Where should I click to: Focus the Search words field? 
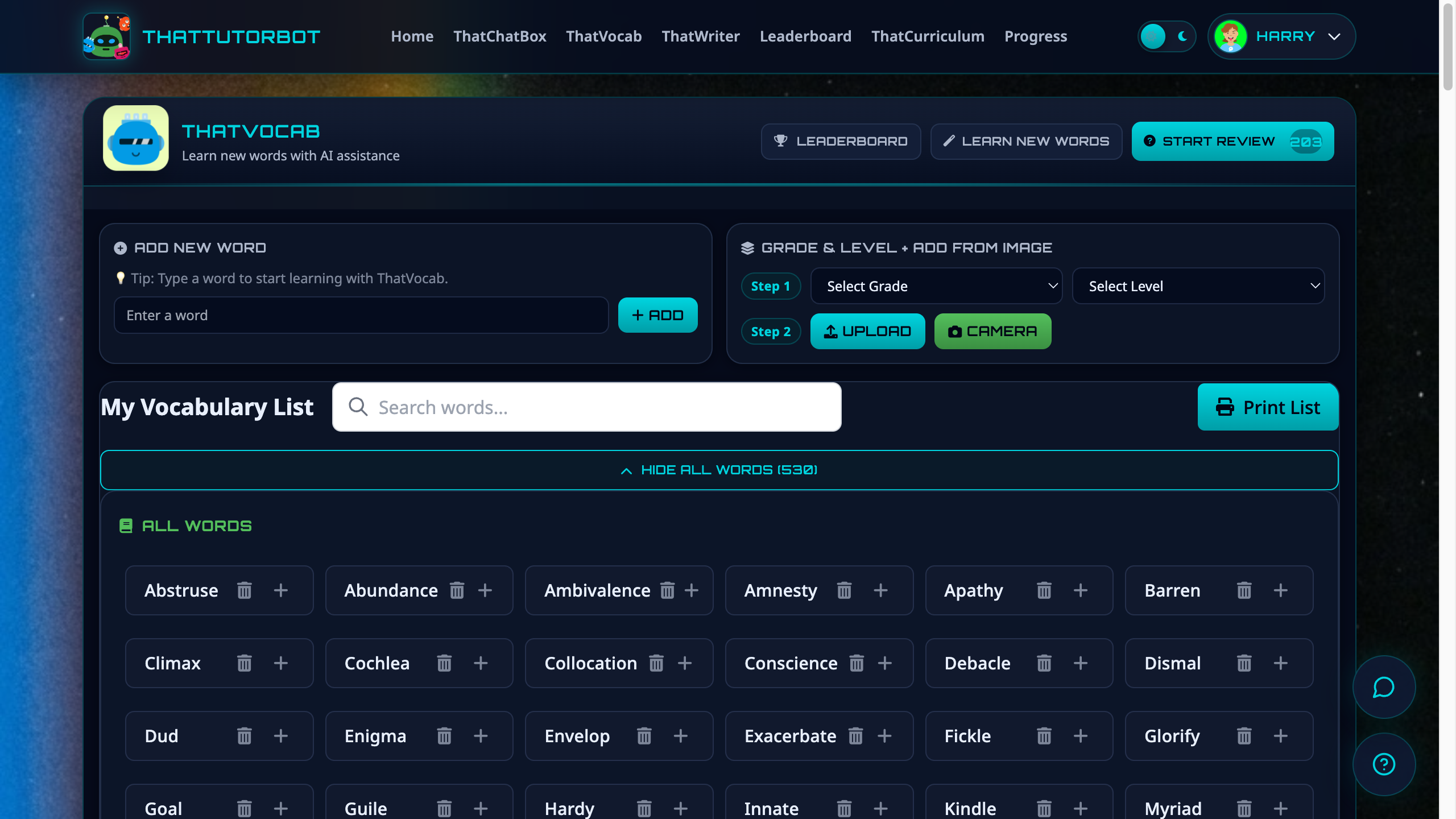(x=587, y=407)
